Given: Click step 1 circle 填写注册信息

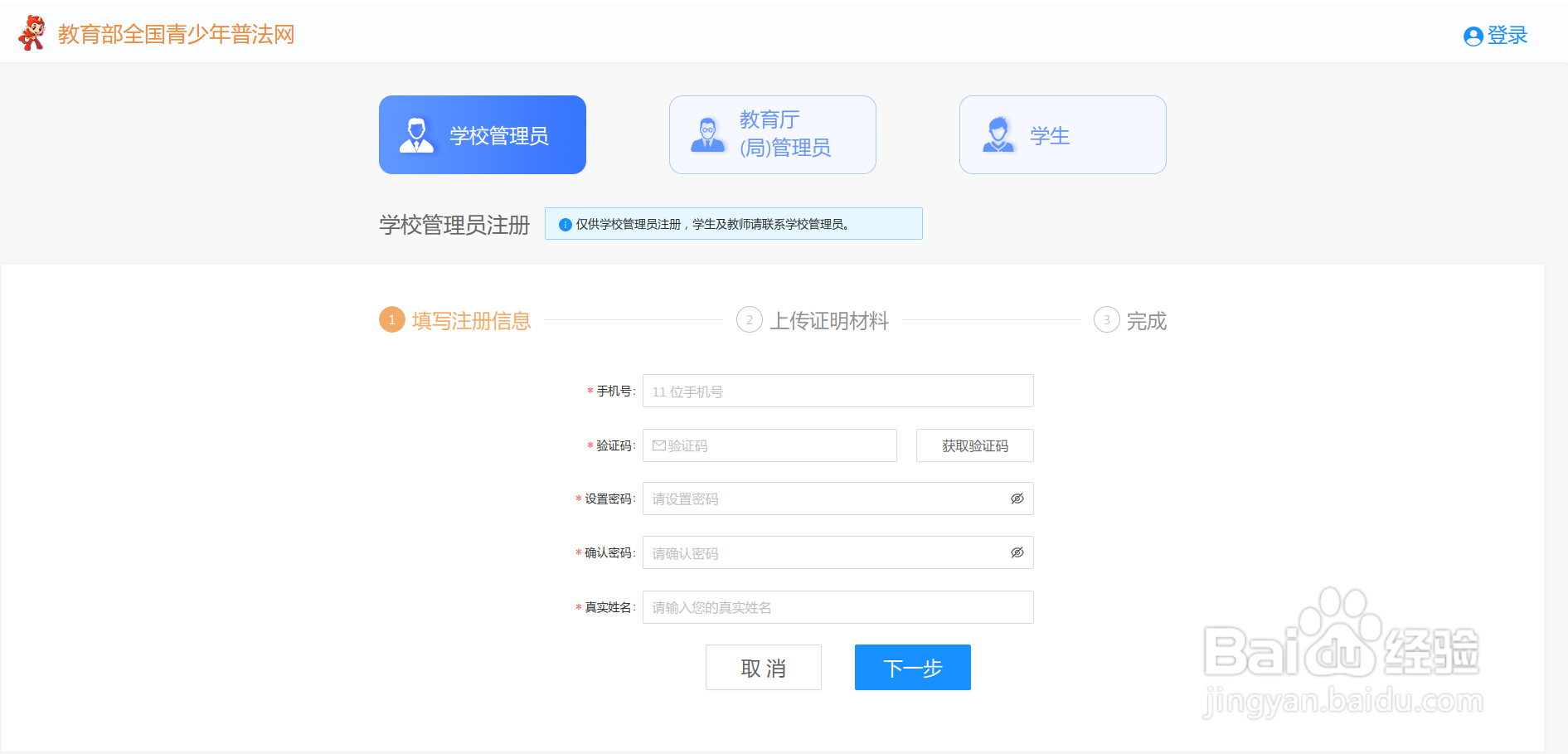Looking at the screenshot, I should coord(392,320).
